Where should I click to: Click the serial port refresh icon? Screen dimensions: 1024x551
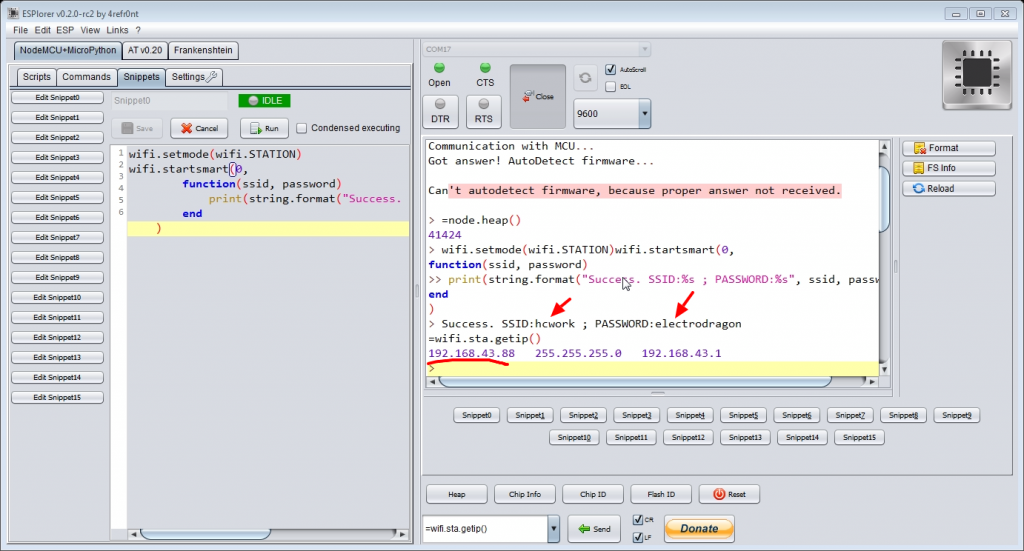tap(585, 78)
